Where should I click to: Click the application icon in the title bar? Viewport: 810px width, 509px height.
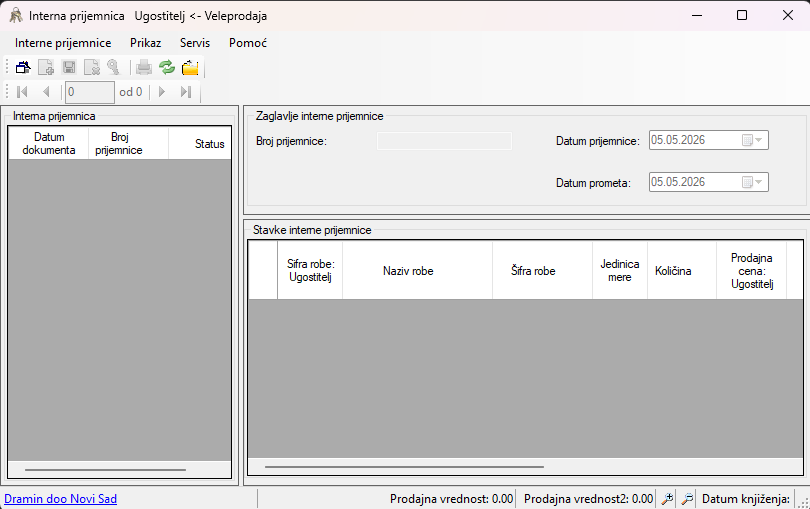coord(16,16)
